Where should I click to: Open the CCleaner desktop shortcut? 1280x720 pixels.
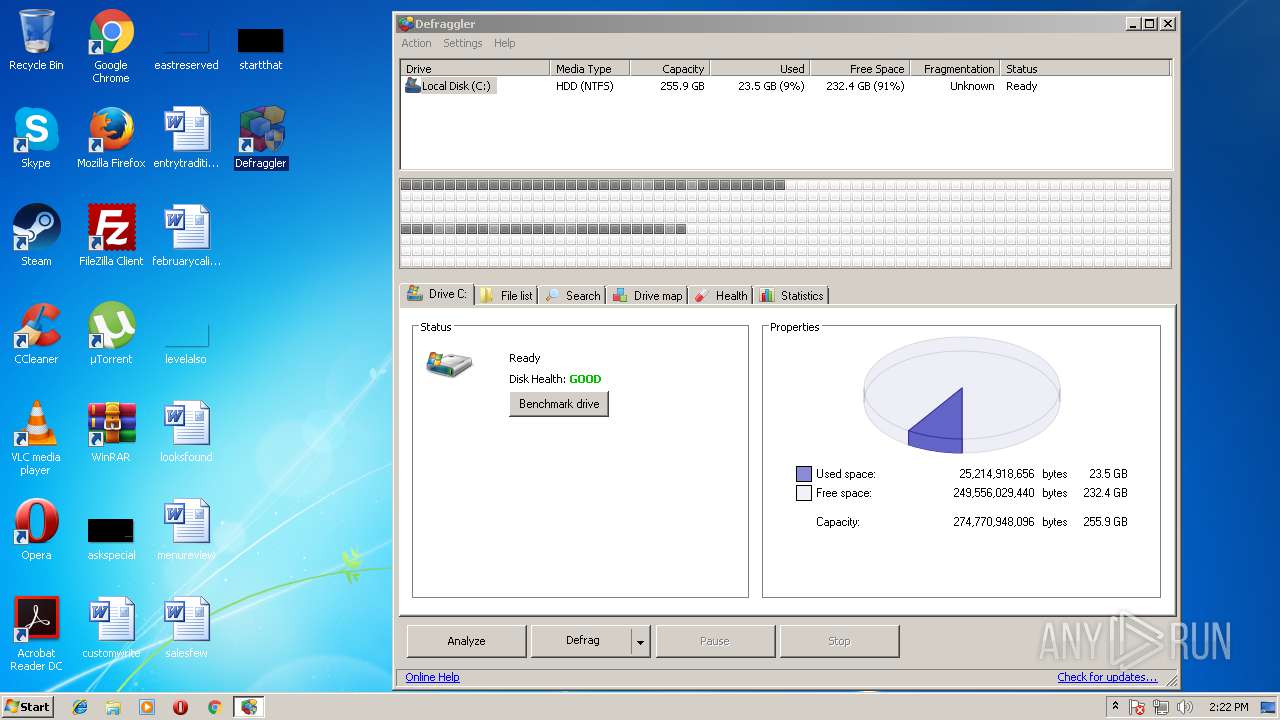[36, 334]
